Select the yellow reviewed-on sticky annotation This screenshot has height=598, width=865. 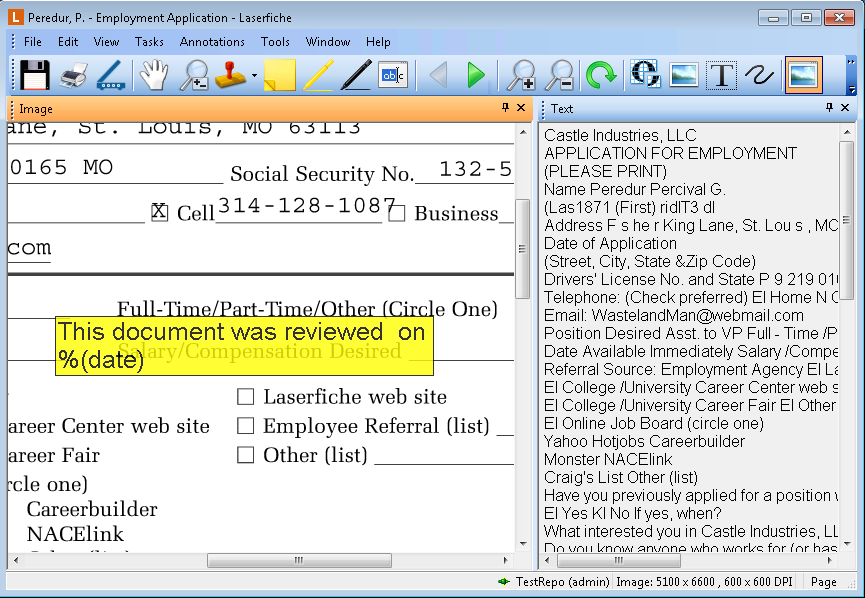tap(244, 346)
